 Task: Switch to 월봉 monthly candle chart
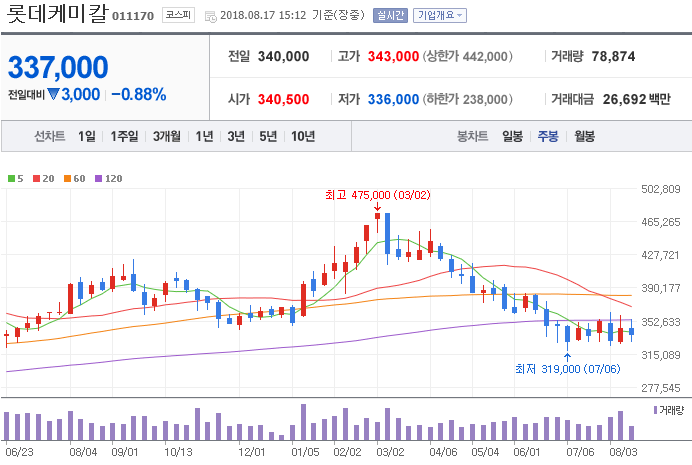click(x=584, y=136)
